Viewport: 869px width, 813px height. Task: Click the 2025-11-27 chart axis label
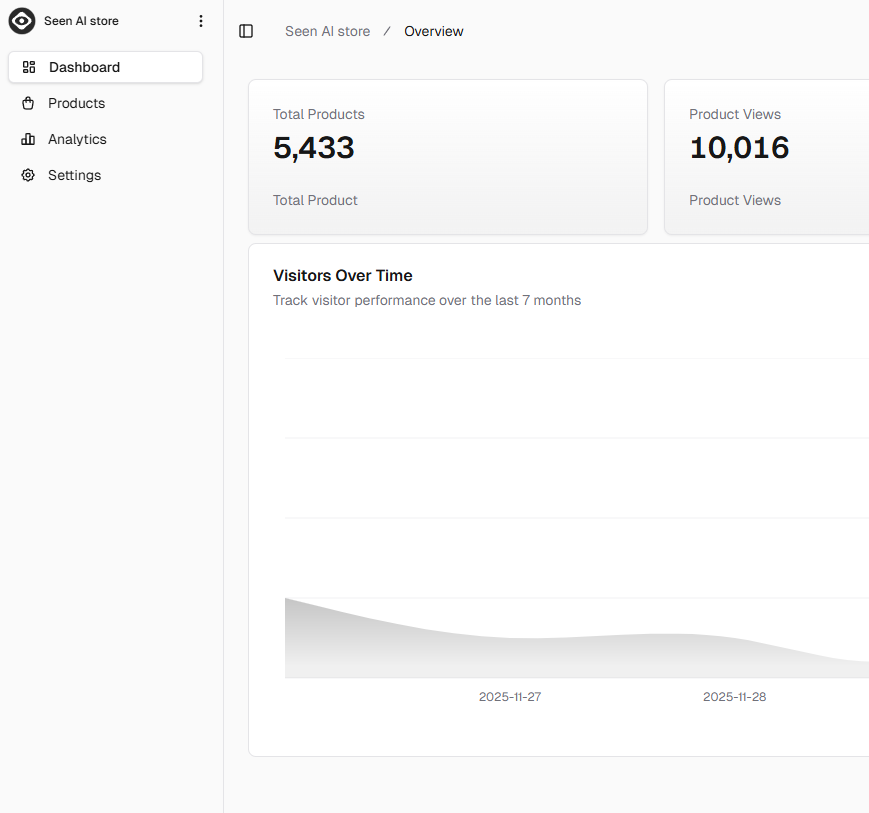pos(509,696)
